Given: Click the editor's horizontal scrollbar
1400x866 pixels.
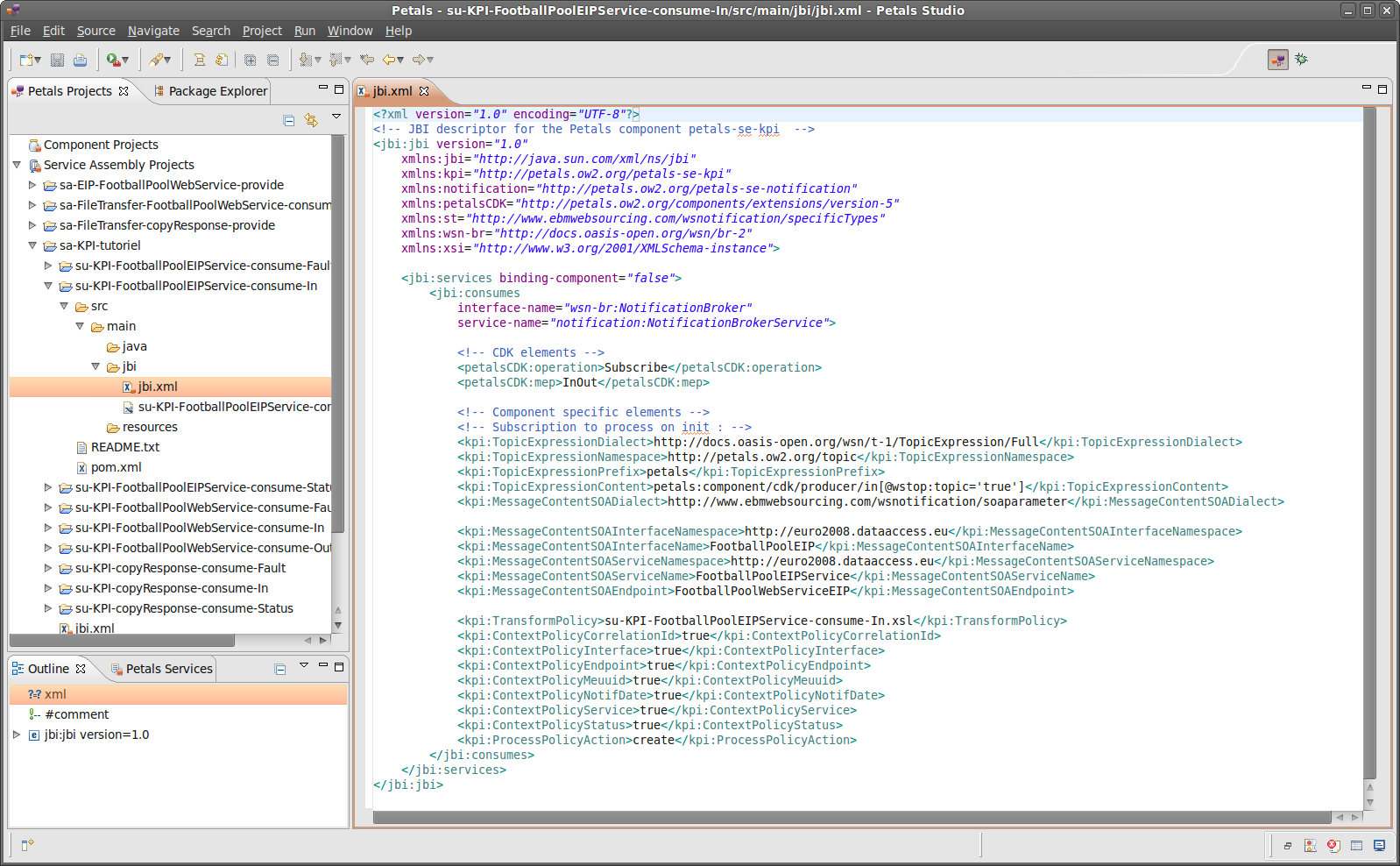Looking at the screenshot, I should point(850,817).
